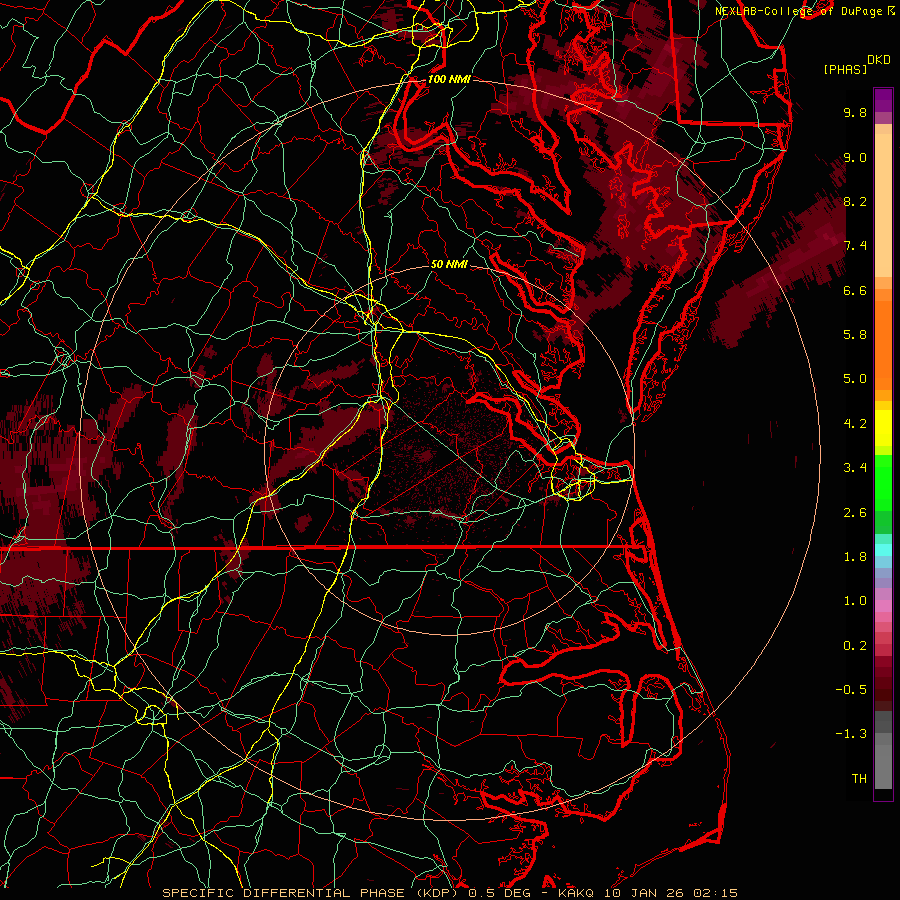This screenshot has height=900, width=900.
Task: Pick the bright green band on the color scale
Action: coord(883,483)
